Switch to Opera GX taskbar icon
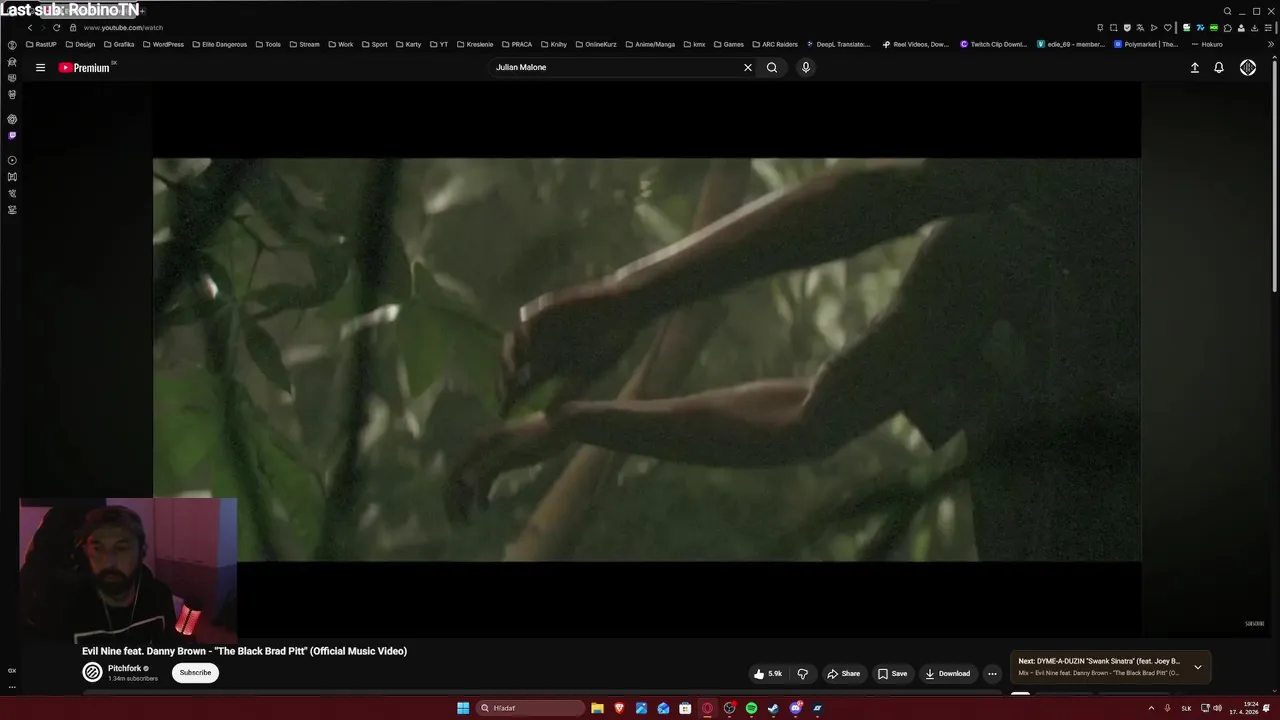This screenshot has width=1280, height=720. coord(707,708)
